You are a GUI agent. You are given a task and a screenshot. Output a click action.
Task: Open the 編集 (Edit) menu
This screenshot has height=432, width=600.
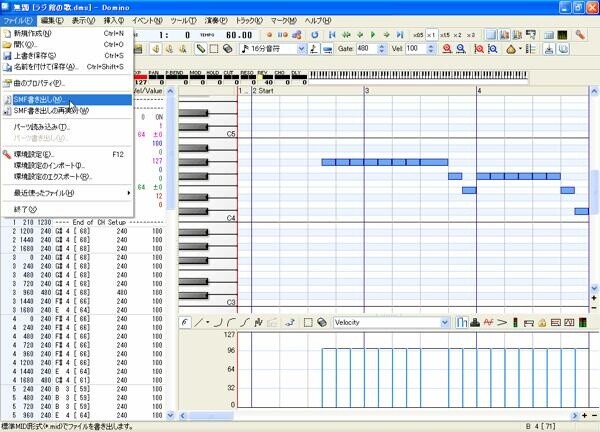[52, 20]
